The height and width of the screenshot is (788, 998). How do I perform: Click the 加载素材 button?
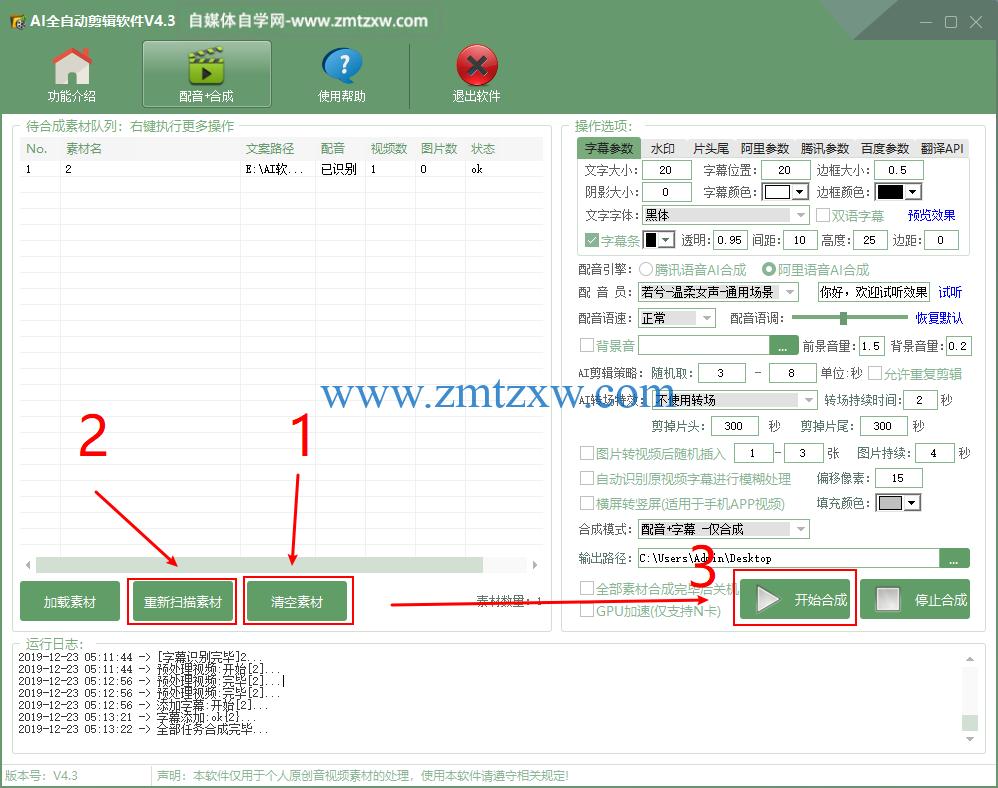pyautogui.click(x=68, y=601)
